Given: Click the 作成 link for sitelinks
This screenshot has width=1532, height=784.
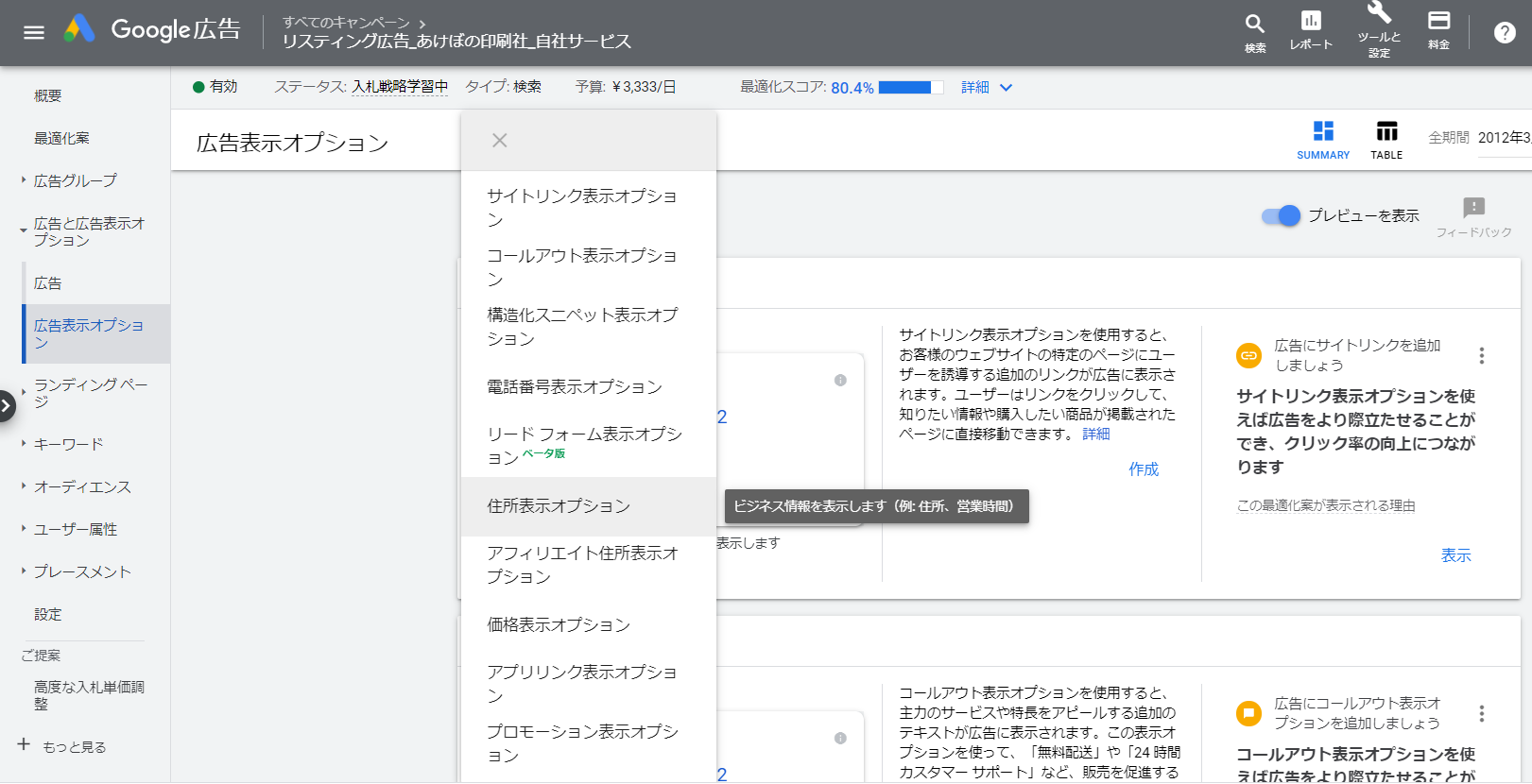Looking at the screenshot, I should [x=1143, y=469].
